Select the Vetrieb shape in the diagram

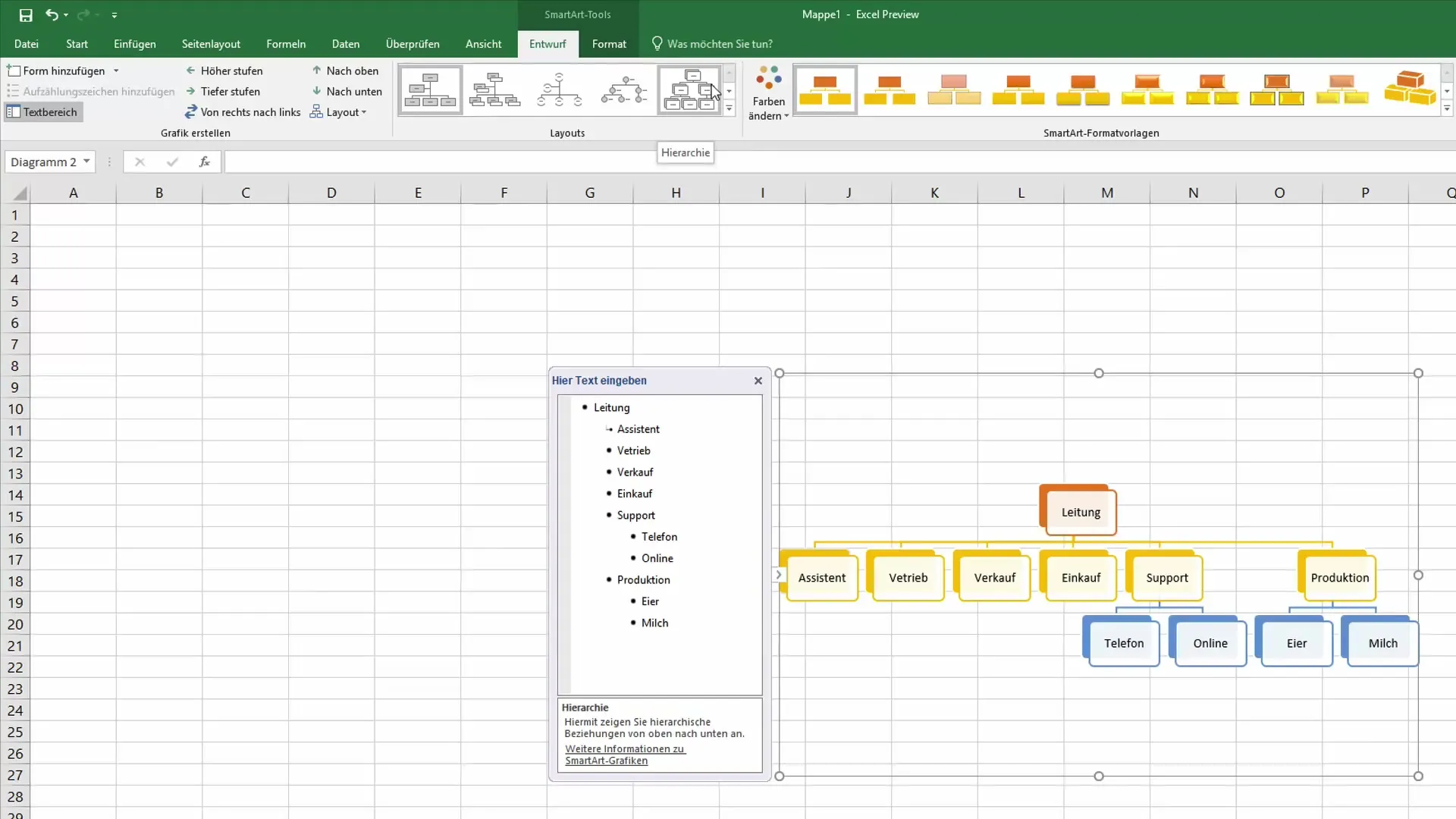908,578
